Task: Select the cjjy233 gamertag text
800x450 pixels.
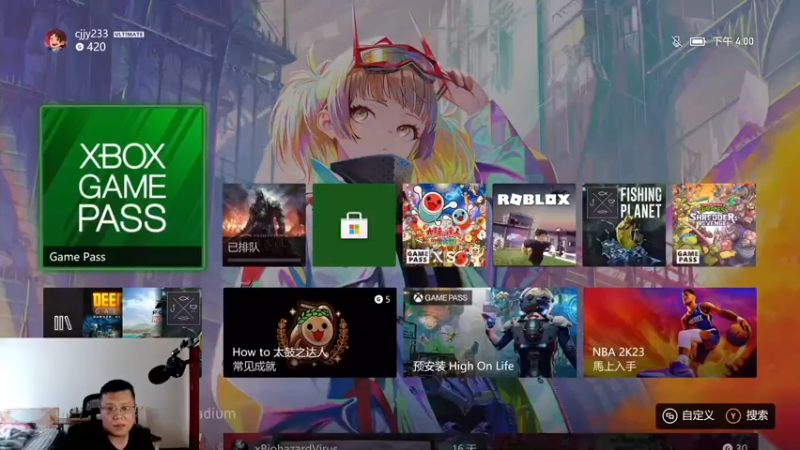Action: click(x=91, y=34)
